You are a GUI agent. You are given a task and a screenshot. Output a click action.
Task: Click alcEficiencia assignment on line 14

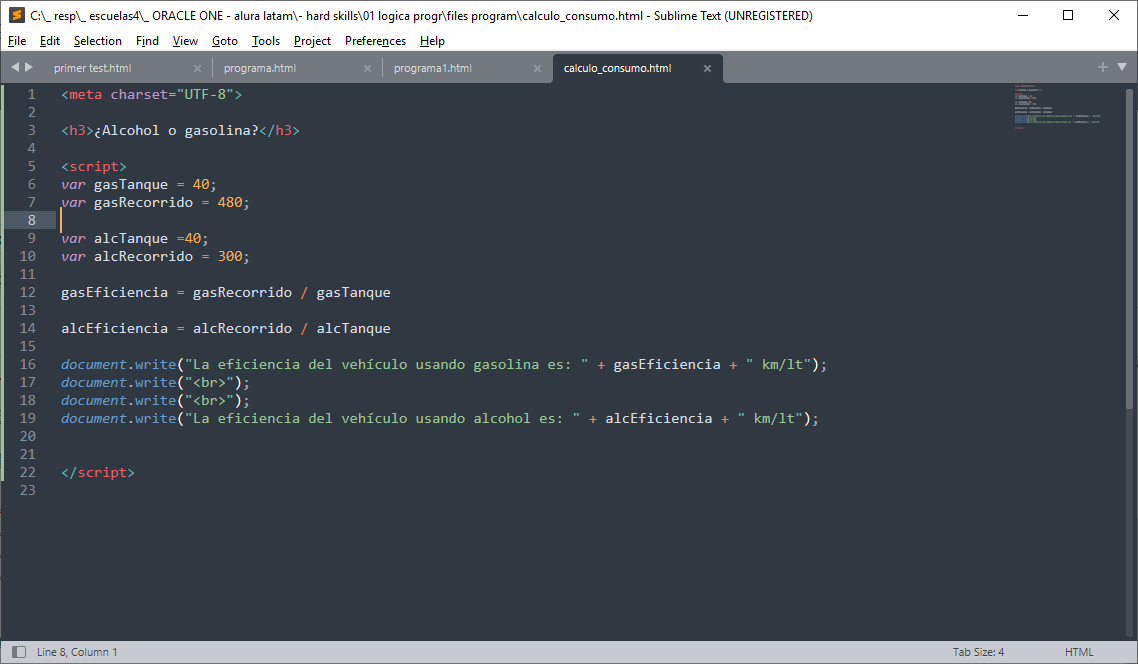[x=226, y=328]
